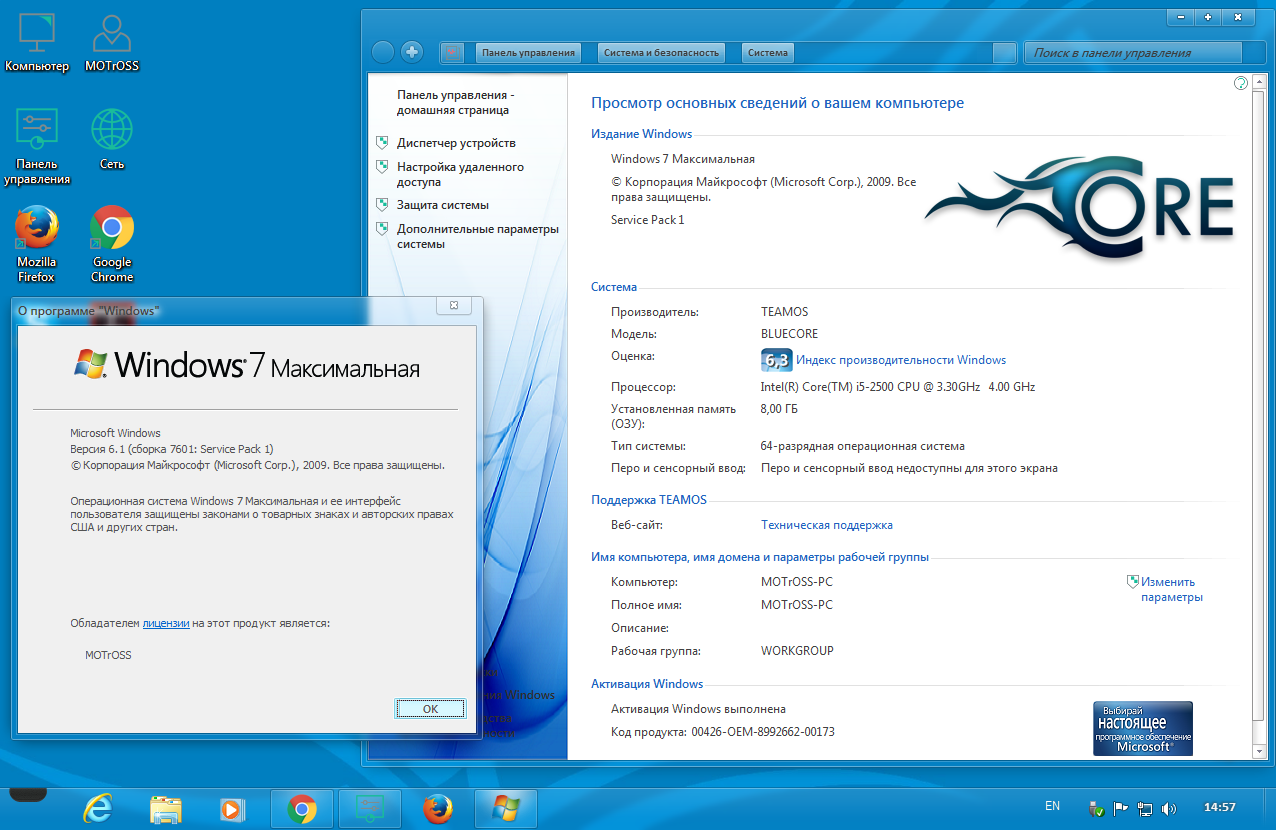Switch to Control Panel window in taskbar

coord(370,809)
